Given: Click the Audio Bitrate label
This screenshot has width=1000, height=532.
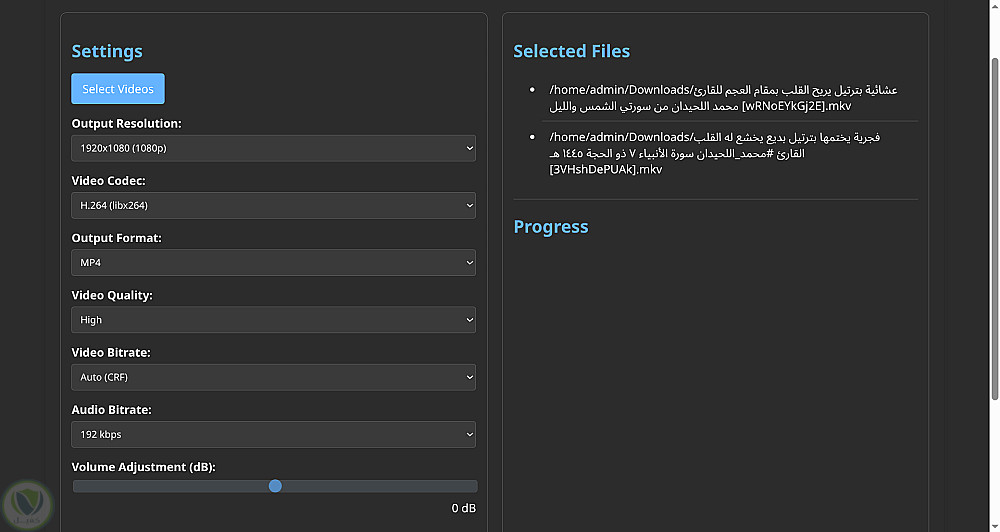Looking at the screenshot, I should 111,410.
